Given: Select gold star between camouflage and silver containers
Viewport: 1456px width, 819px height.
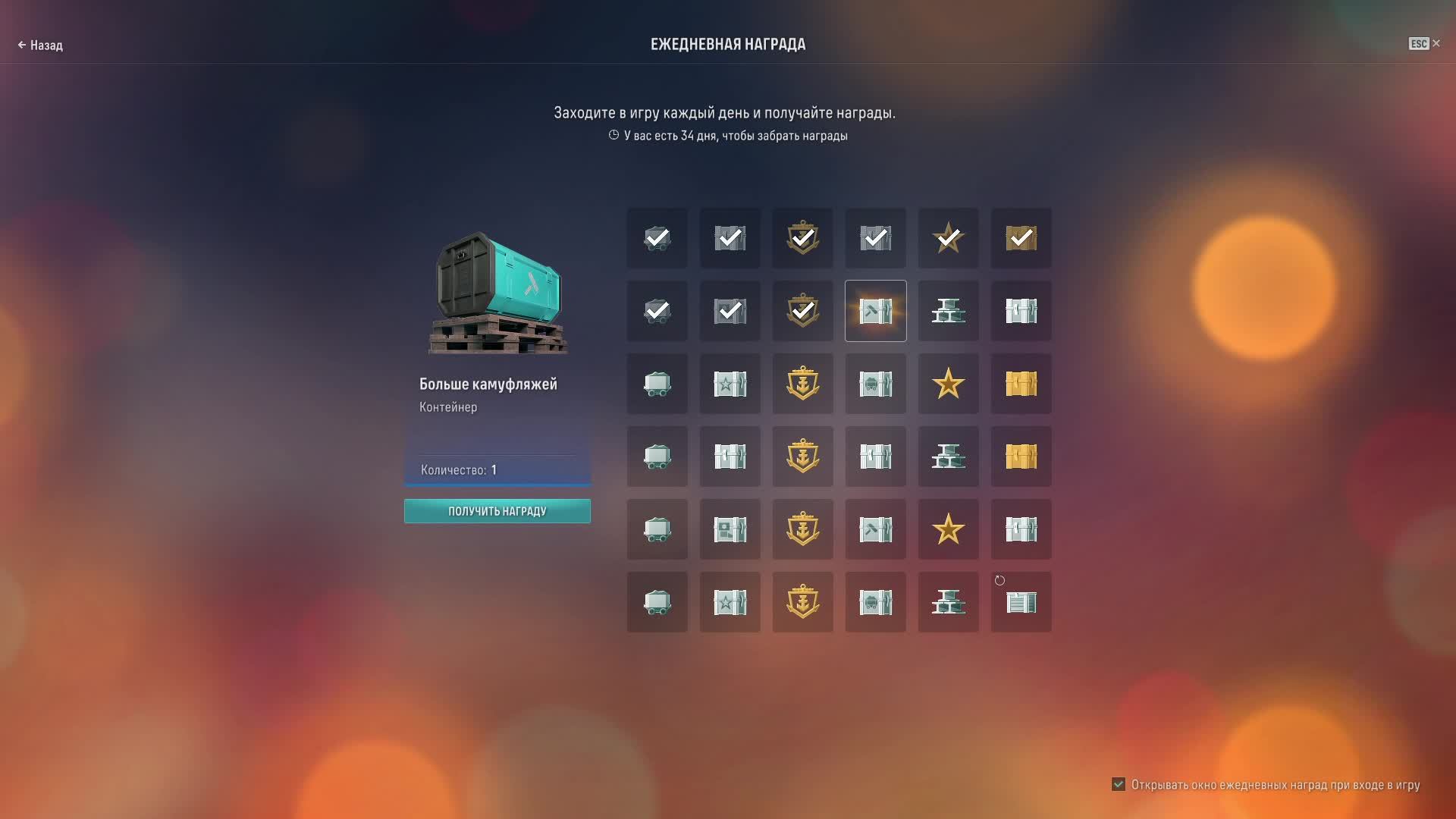Looking at the screenshot, I should coord(948,529).
